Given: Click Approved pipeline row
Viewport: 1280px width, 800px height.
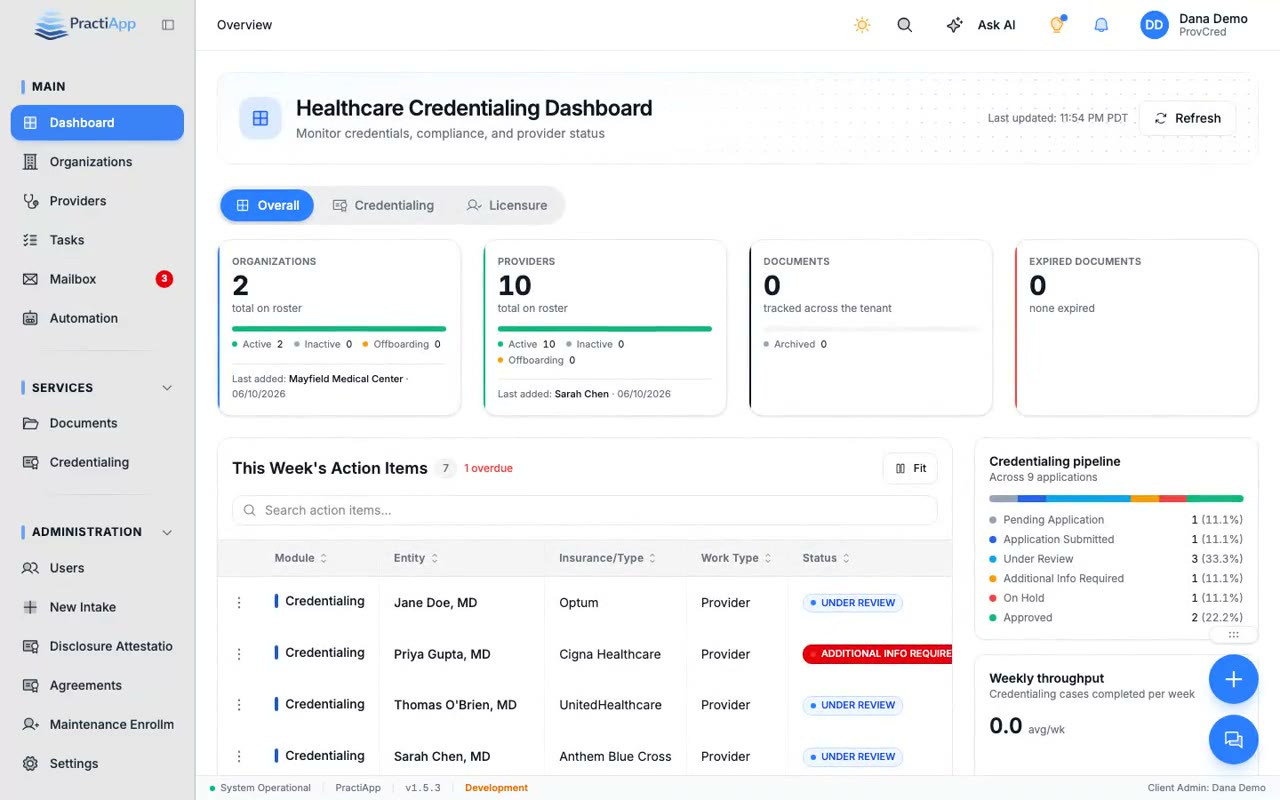Looking at the screenshot, I should coord(1116,618).
